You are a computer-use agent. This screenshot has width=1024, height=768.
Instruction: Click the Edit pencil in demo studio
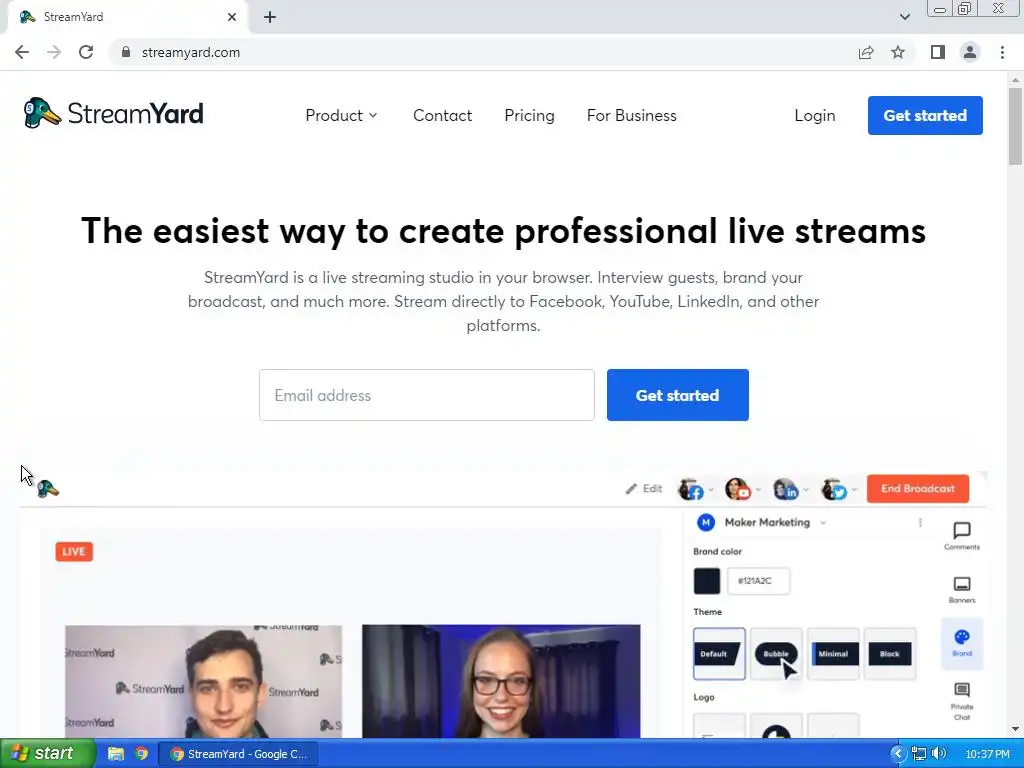click(643, 488)
